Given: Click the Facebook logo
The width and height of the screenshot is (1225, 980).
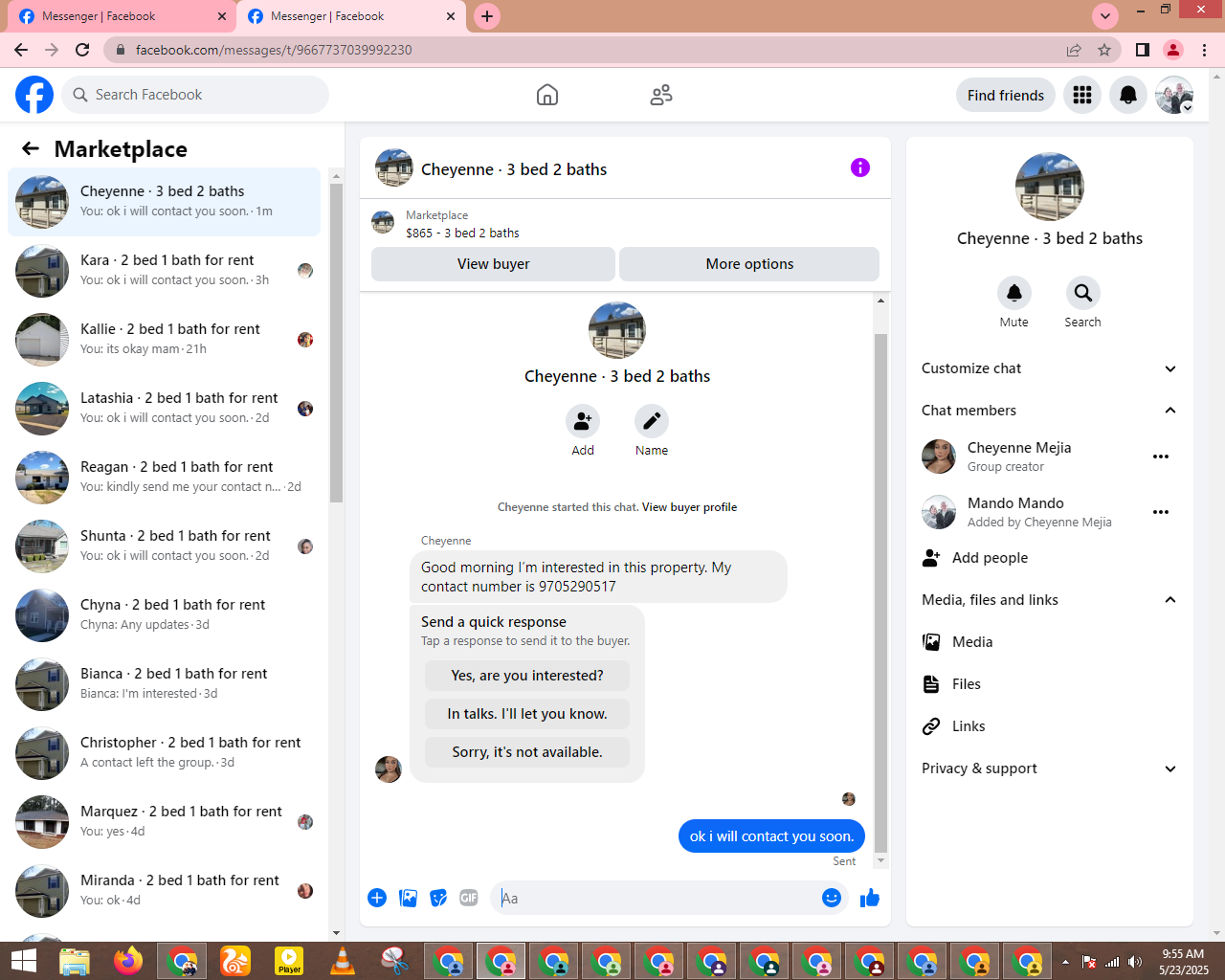Looking at the screenshot, I should 34,95.
